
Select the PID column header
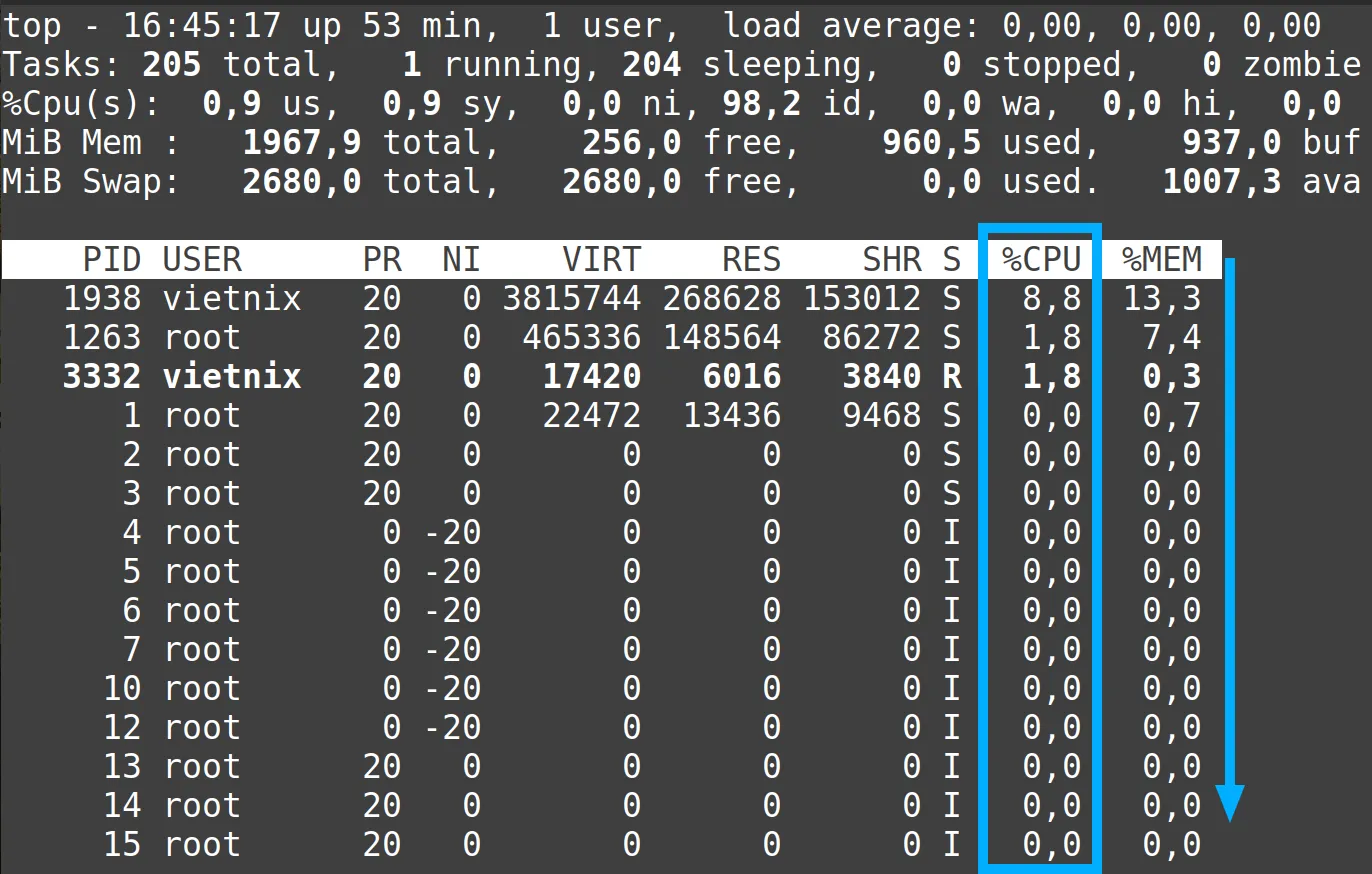(112, 260)
